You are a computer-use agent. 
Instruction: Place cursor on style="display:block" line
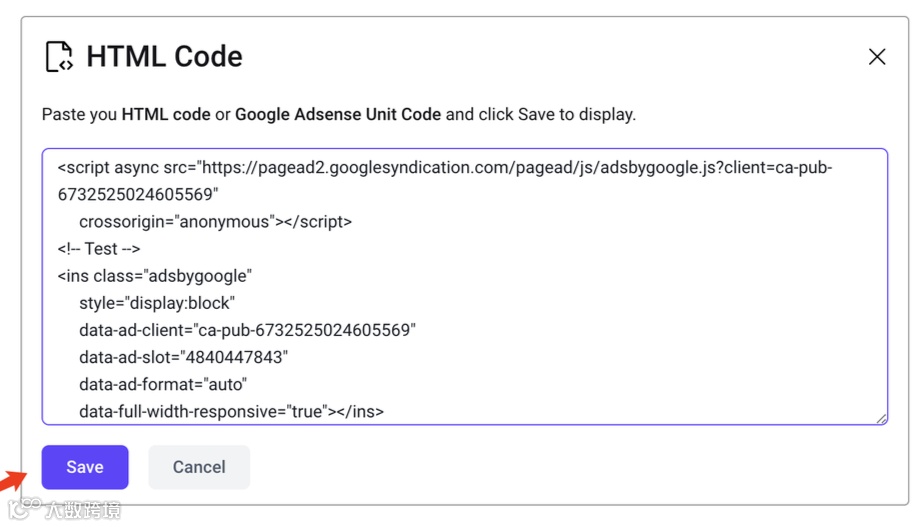[157, 303]
